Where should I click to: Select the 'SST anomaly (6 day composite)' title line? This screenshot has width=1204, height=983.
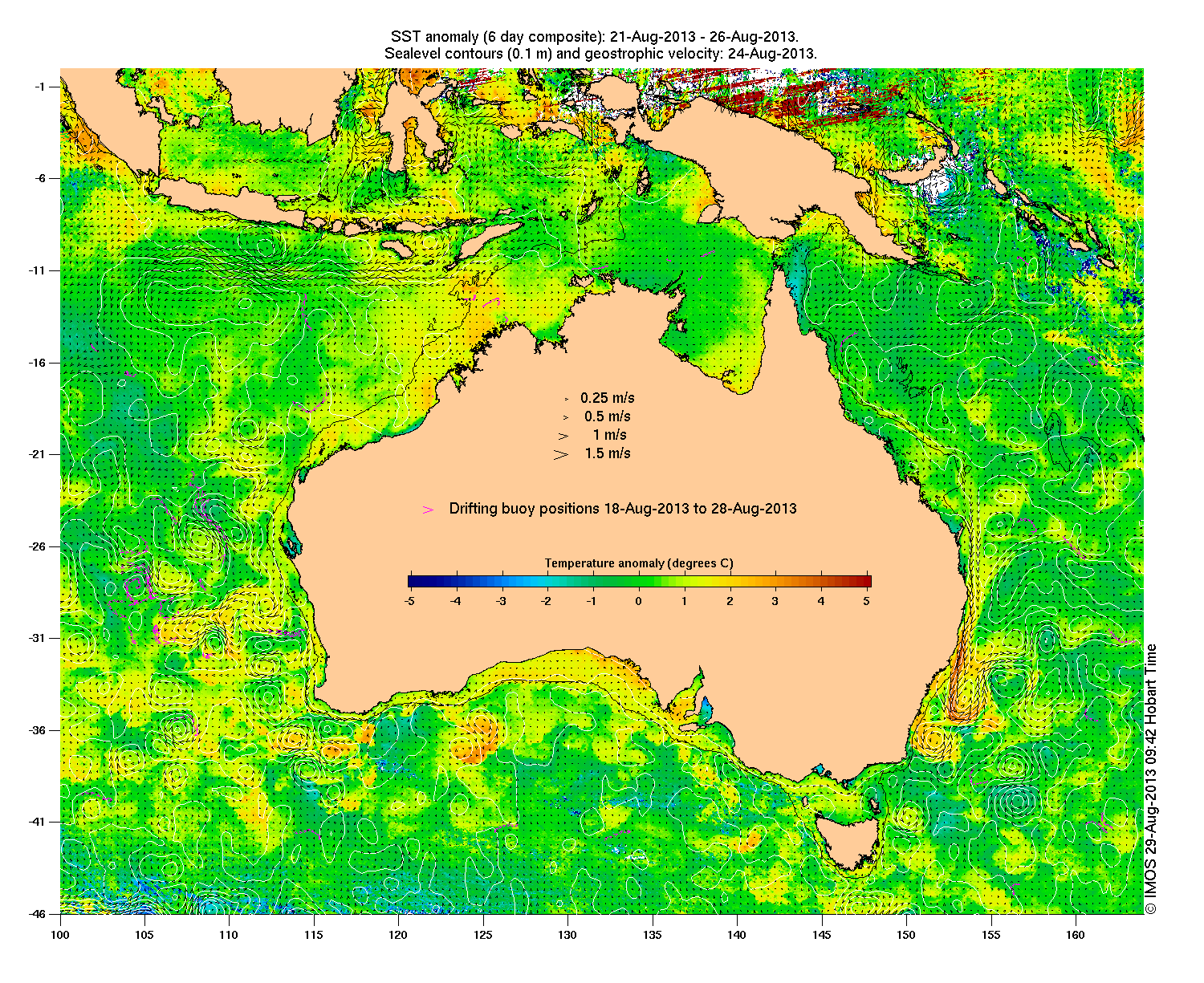coord(594,37)
